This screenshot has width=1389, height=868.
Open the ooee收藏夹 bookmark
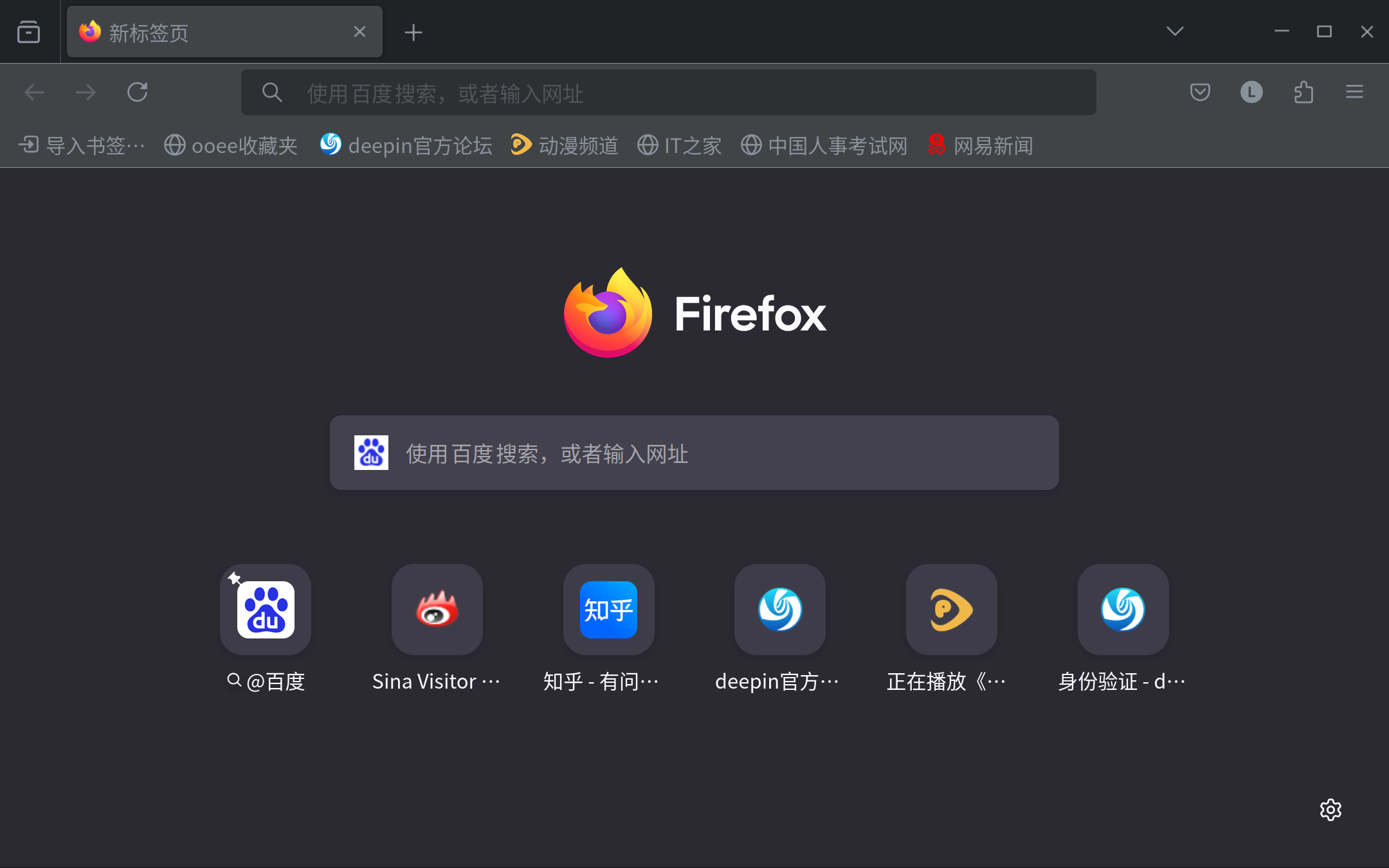point(231,145)
